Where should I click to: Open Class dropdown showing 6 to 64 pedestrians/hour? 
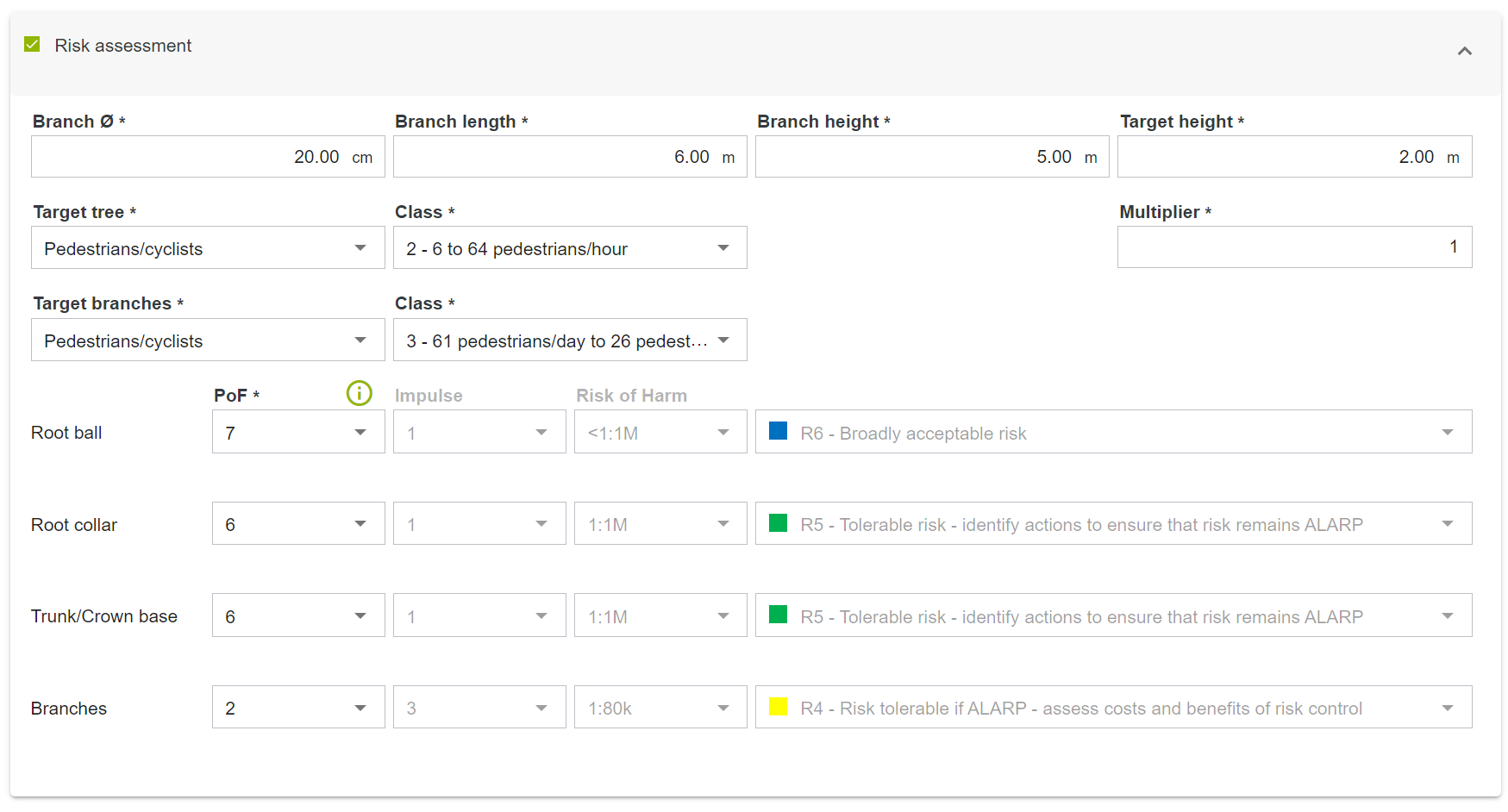point(570,248)
